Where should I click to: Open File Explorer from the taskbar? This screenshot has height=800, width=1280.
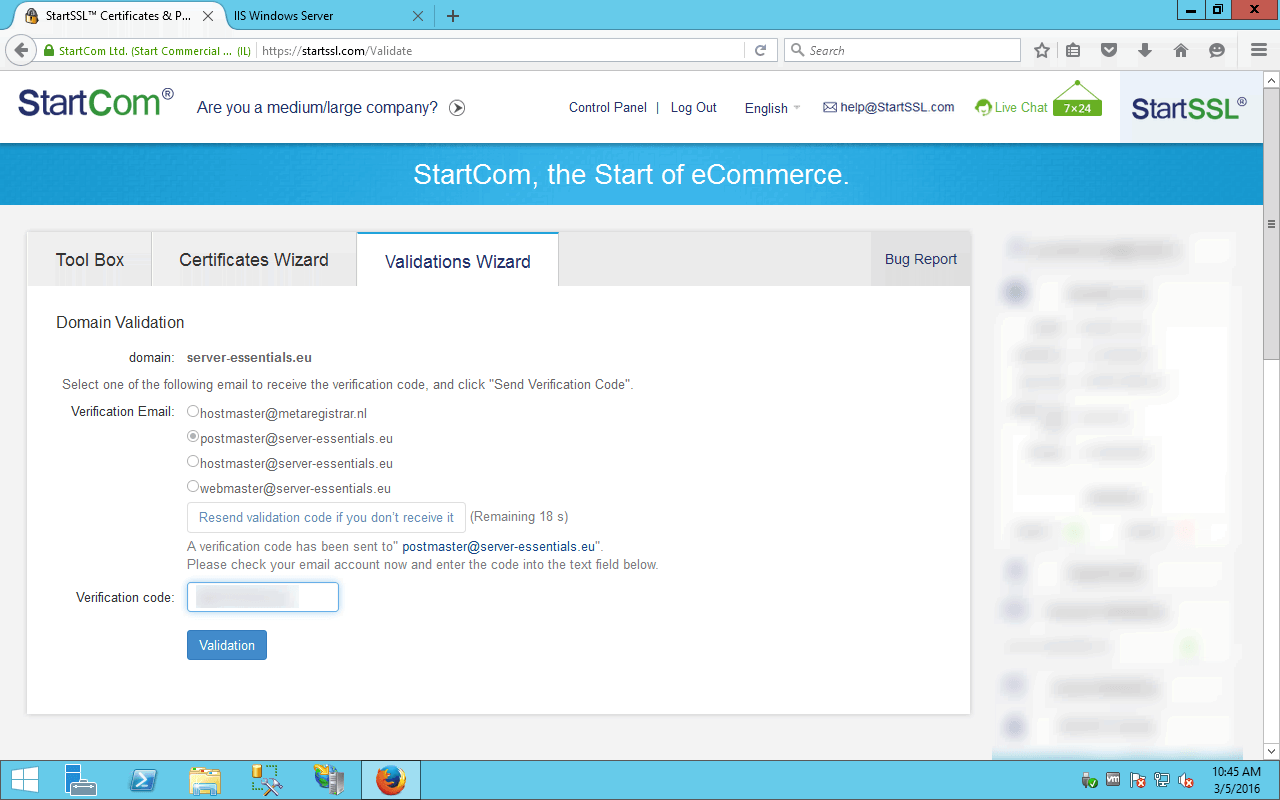(204, 780)
